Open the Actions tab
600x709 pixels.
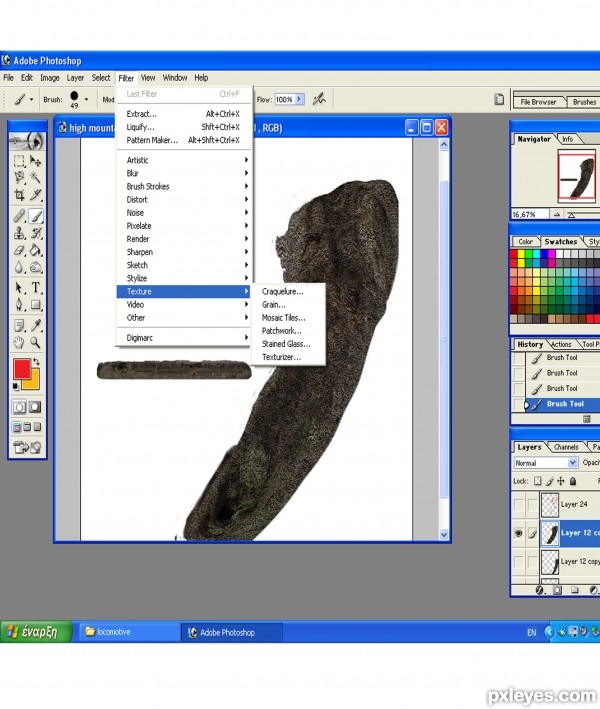click(561, 344)
